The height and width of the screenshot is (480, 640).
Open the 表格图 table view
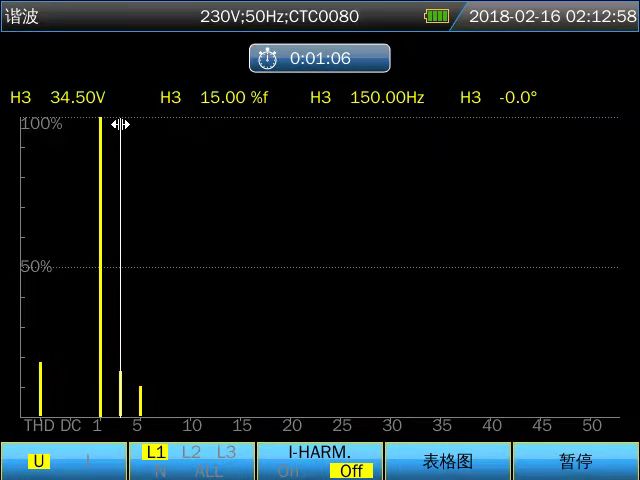(447, 462)
